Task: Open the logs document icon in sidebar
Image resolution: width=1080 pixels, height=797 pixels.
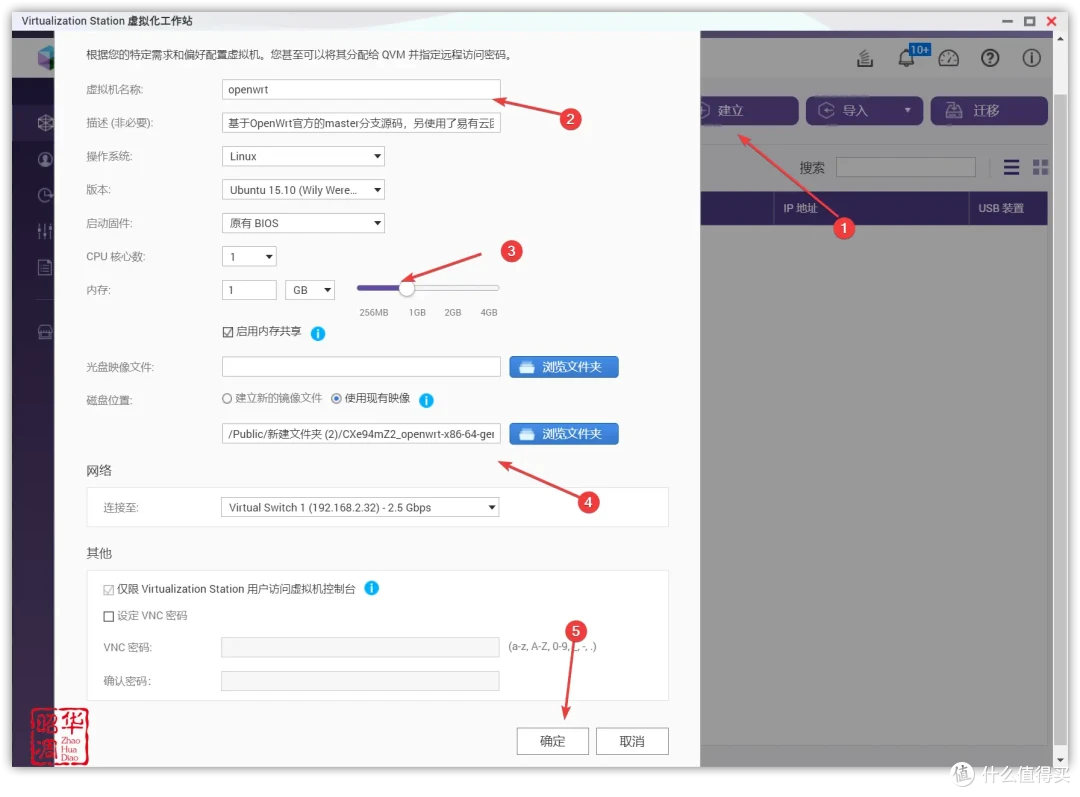Action: click(45, 267)
